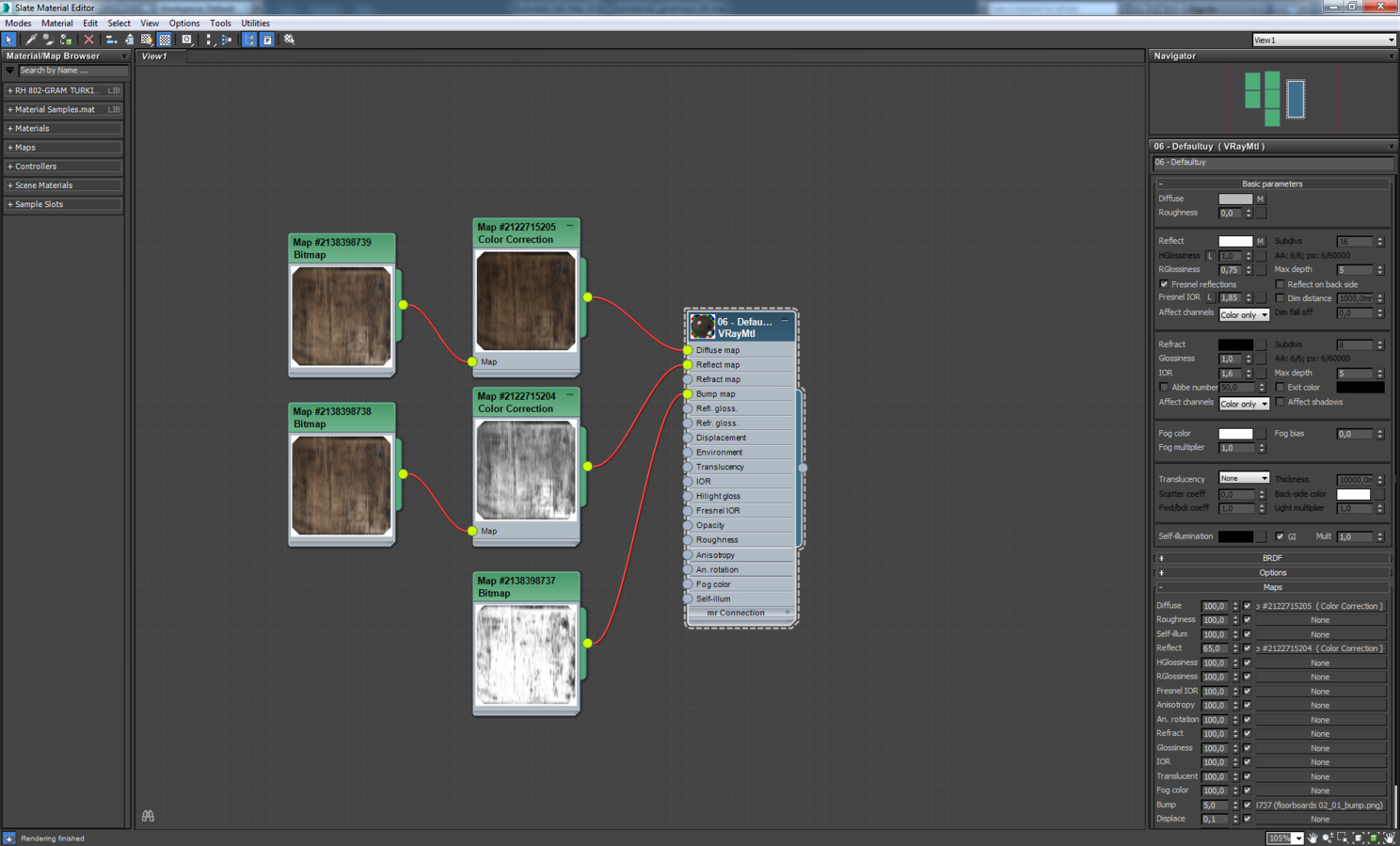
Task: Open the Material menu
Action: tap(56, 24)
